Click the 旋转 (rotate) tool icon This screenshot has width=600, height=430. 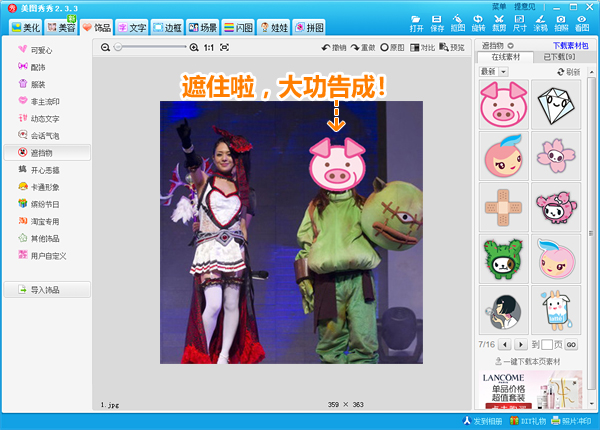coord(478,24)
